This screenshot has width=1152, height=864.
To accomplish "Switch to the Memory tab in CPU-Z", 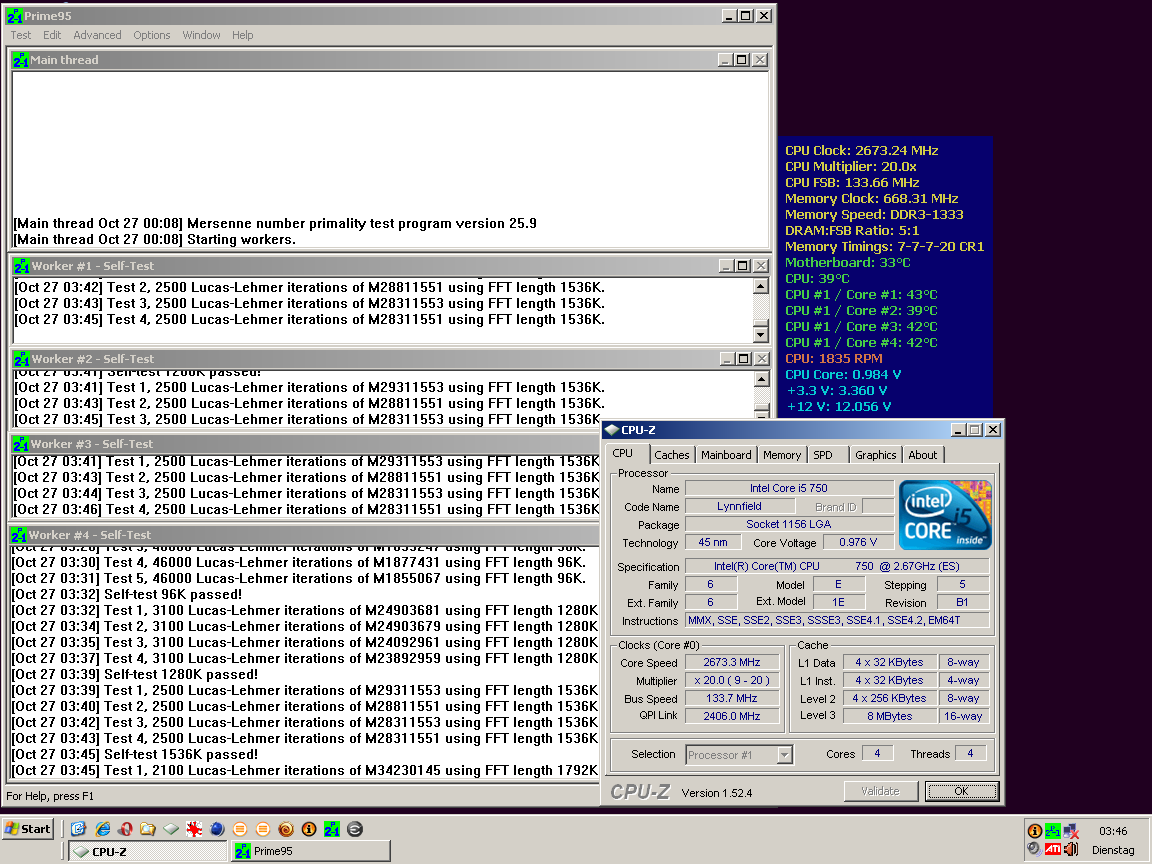I will point(781,455).
